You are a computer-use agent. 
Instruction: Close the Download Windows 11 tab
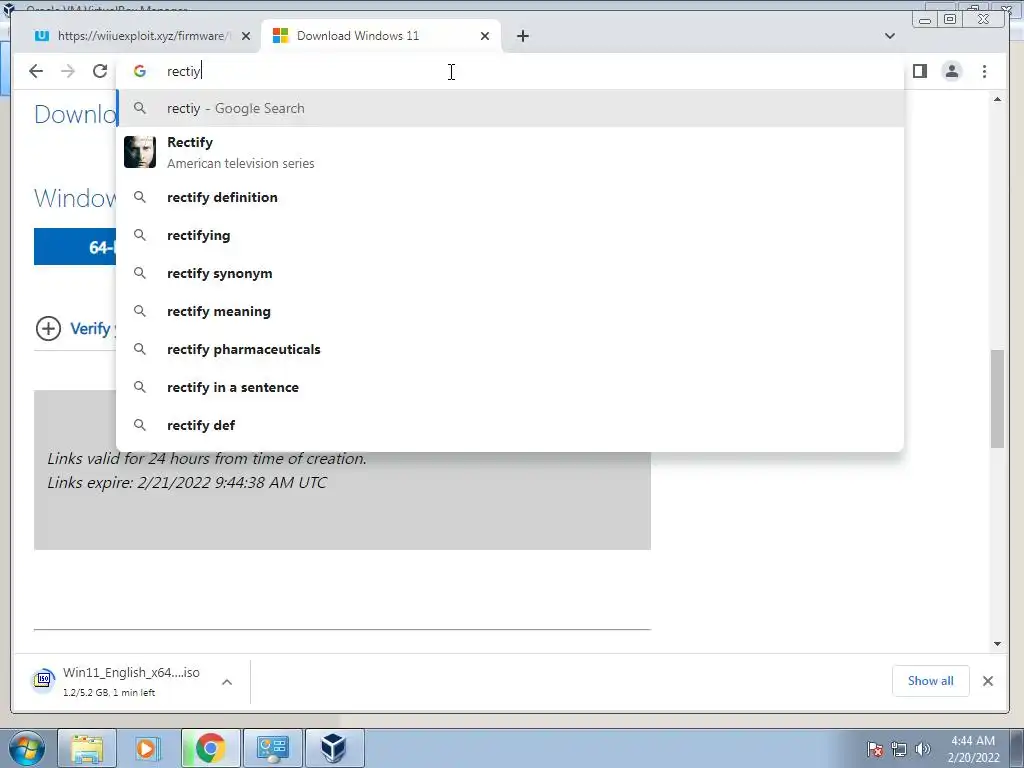tap(485, 36)
